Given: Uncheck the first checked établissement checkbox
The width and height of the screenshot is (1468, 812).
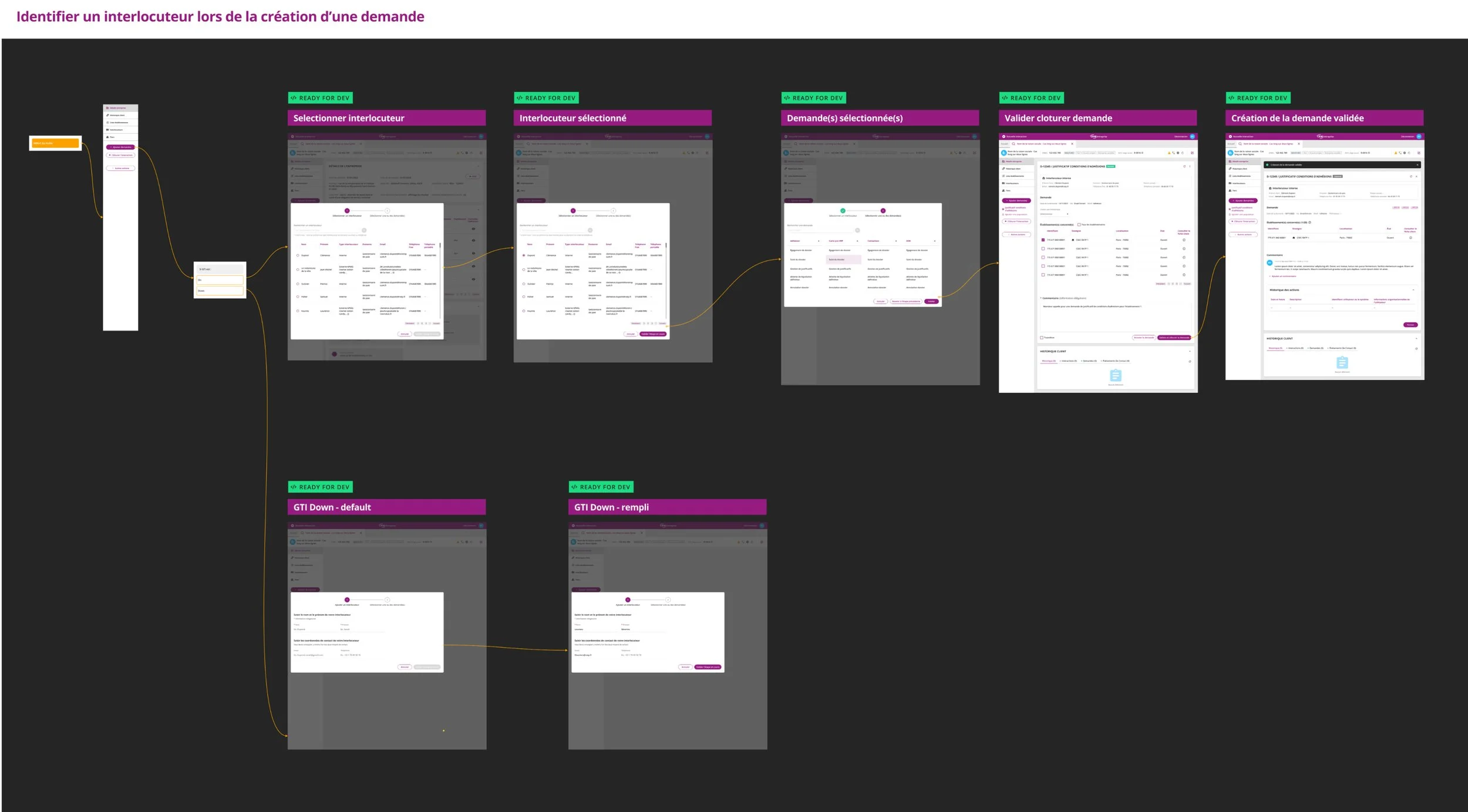Looking at the screenshot, I should tap(1043, 240).
